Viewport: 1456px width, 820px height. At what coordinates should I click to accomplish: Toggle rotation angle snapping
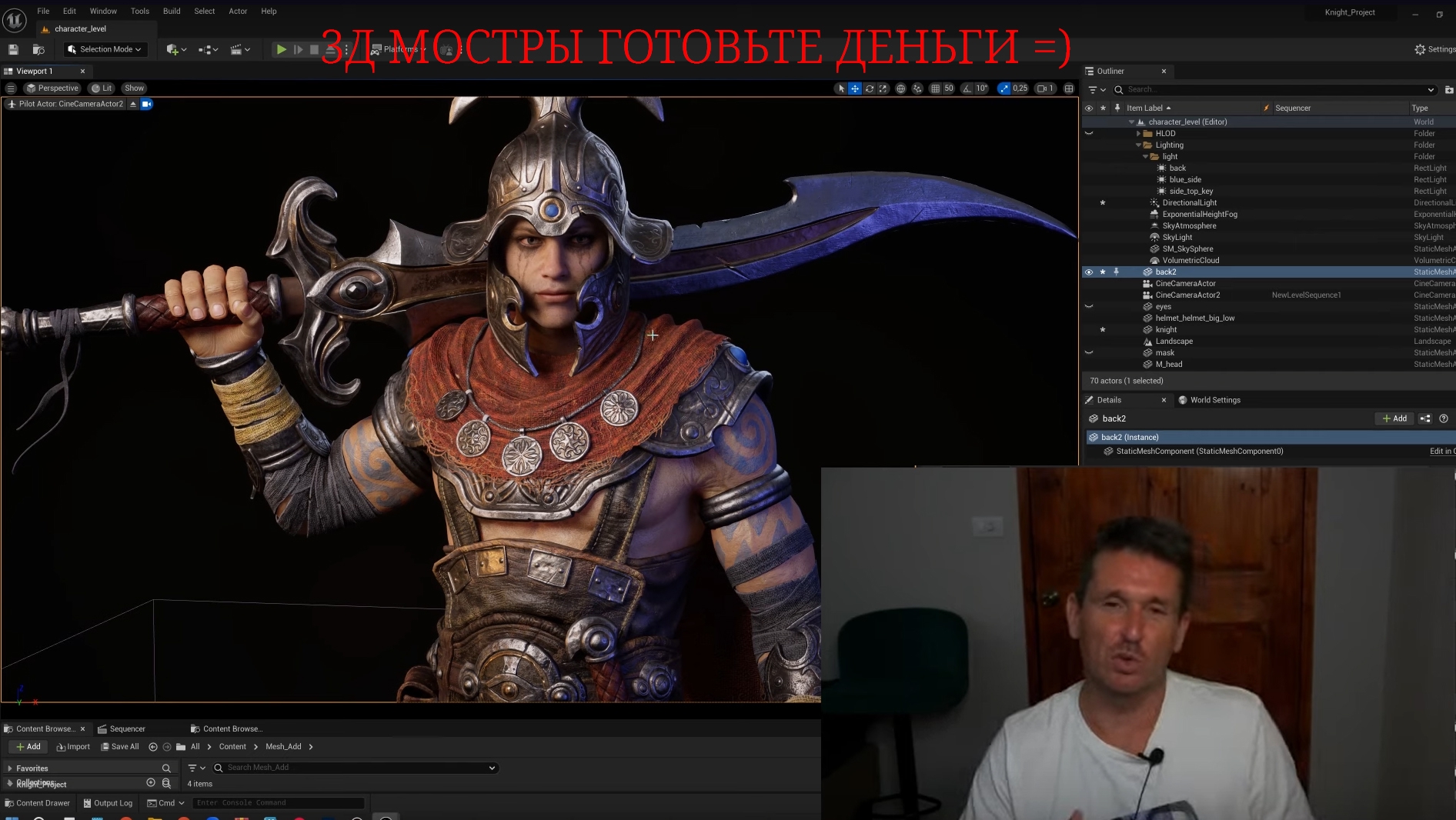pyautogui.click(x=967, y=88)
